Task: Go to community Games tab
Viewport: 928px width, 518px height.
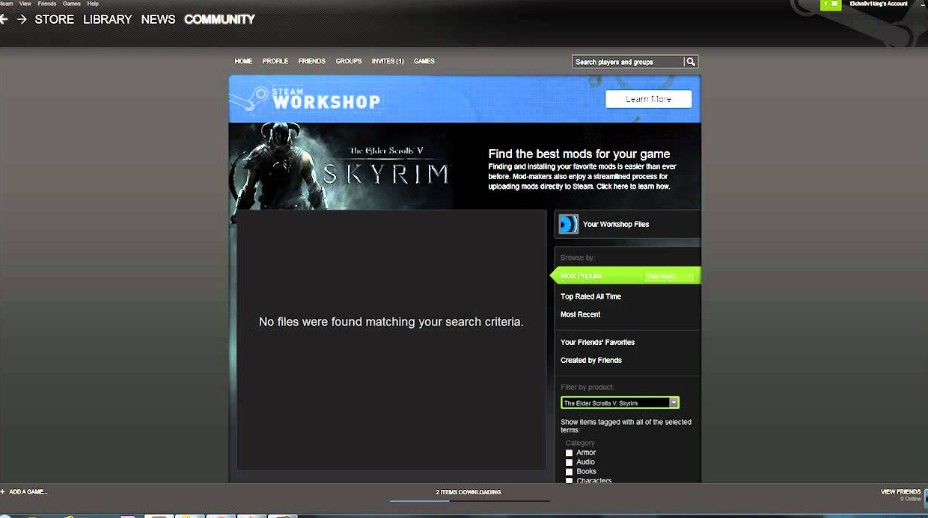Action: [424, 61]
